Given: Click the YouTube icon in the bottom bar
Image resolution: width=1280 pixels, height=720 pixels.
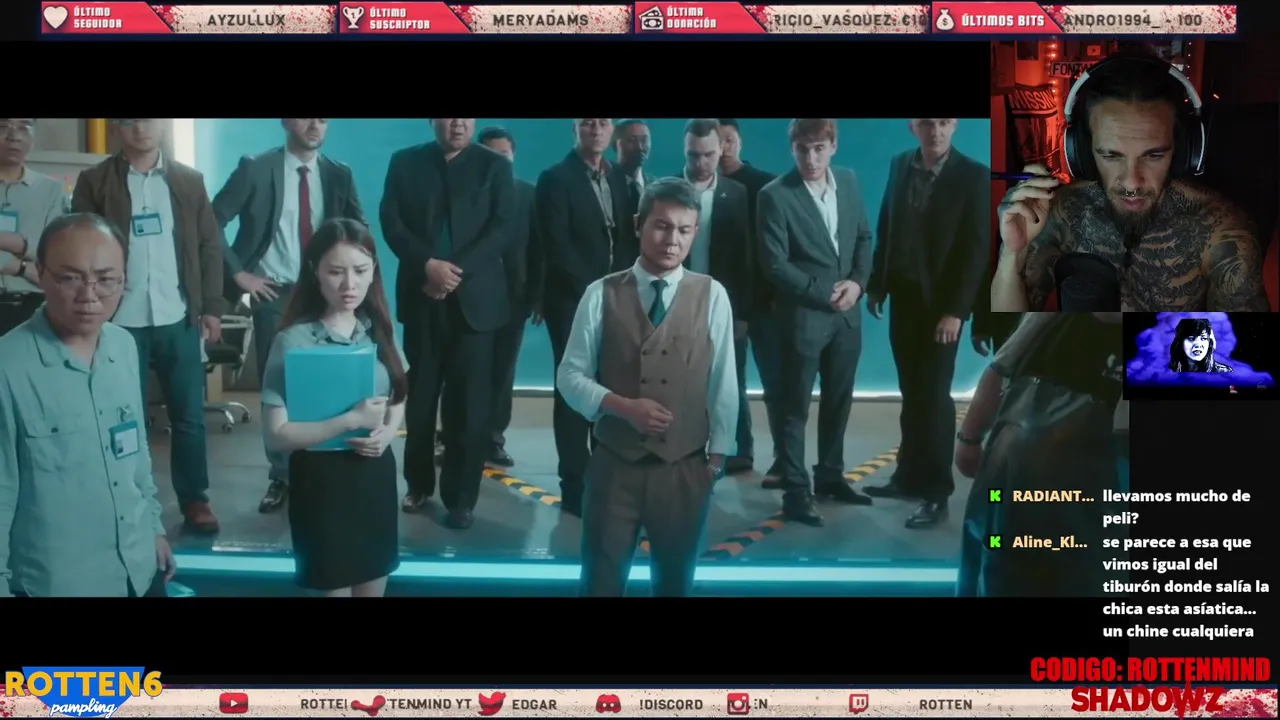Looking at the screenshot, I should [x=233, y=704].
